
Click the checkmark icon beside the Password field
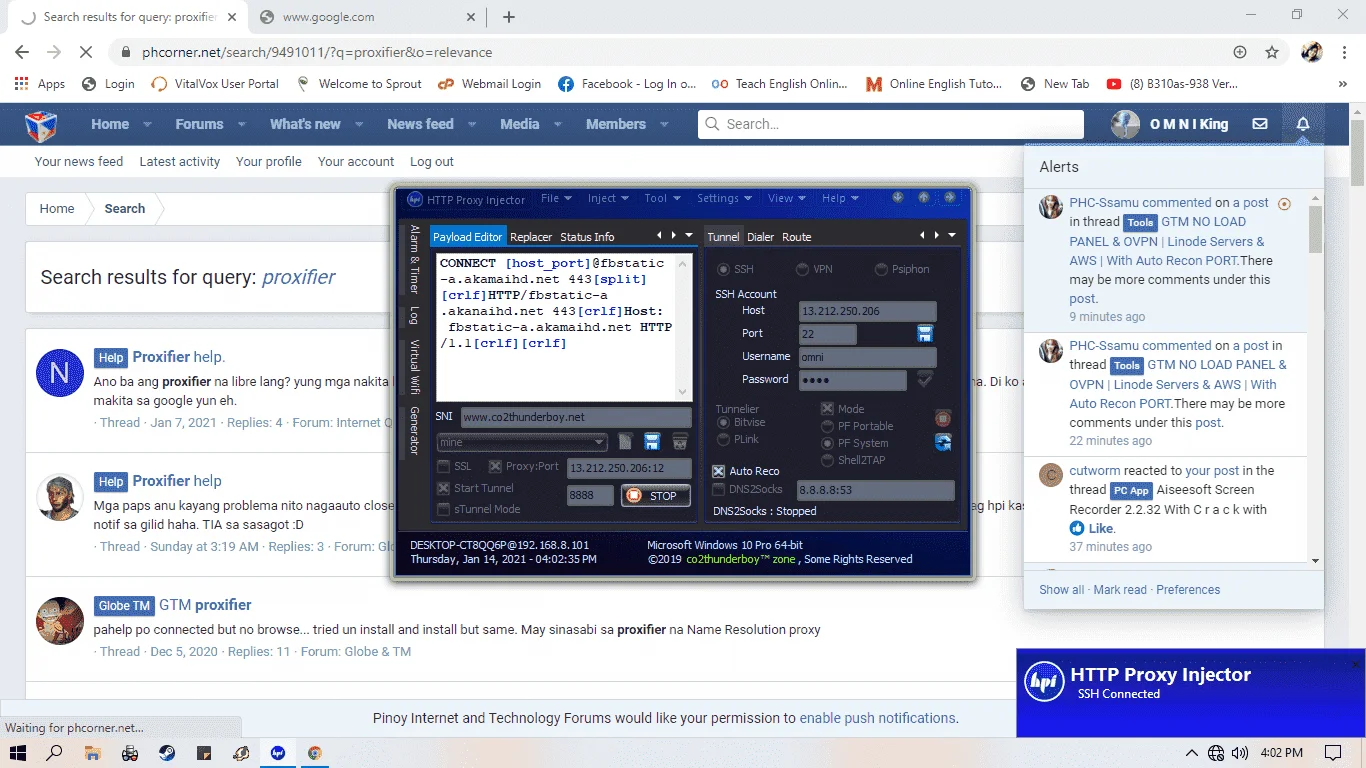pyautogui.click(x=925, y=379)
